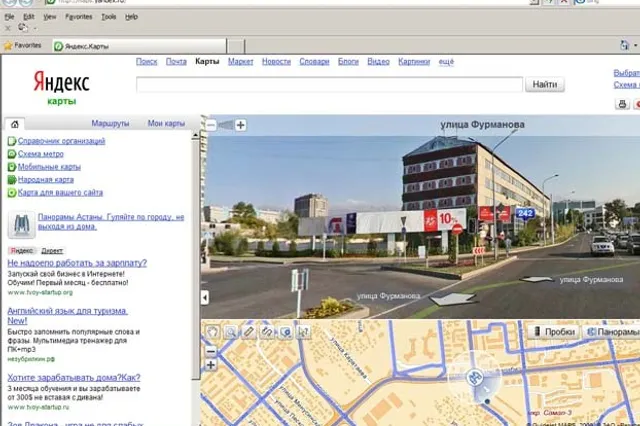The image size is (640, 426).
Task: Open a new browser tab
Action: click(236, 46)
